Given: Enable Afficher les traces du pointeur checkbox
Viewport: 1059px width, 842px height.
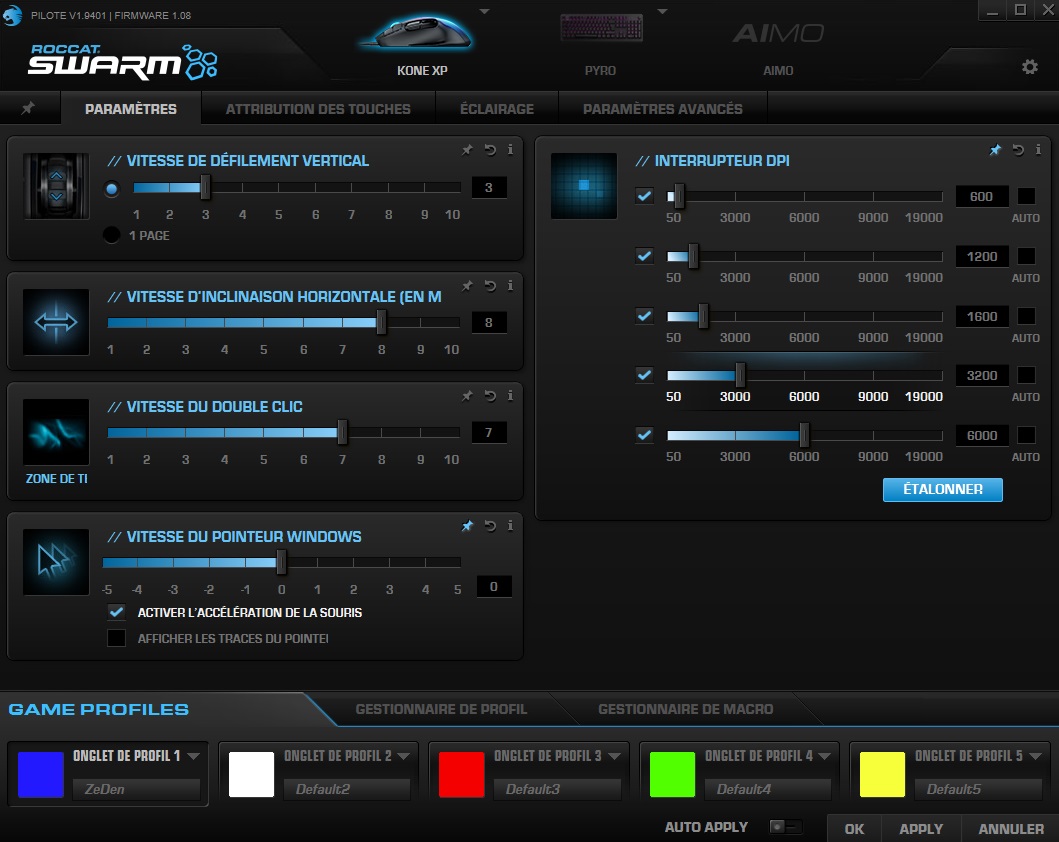Looking at the screenshot, I should 117,638.
